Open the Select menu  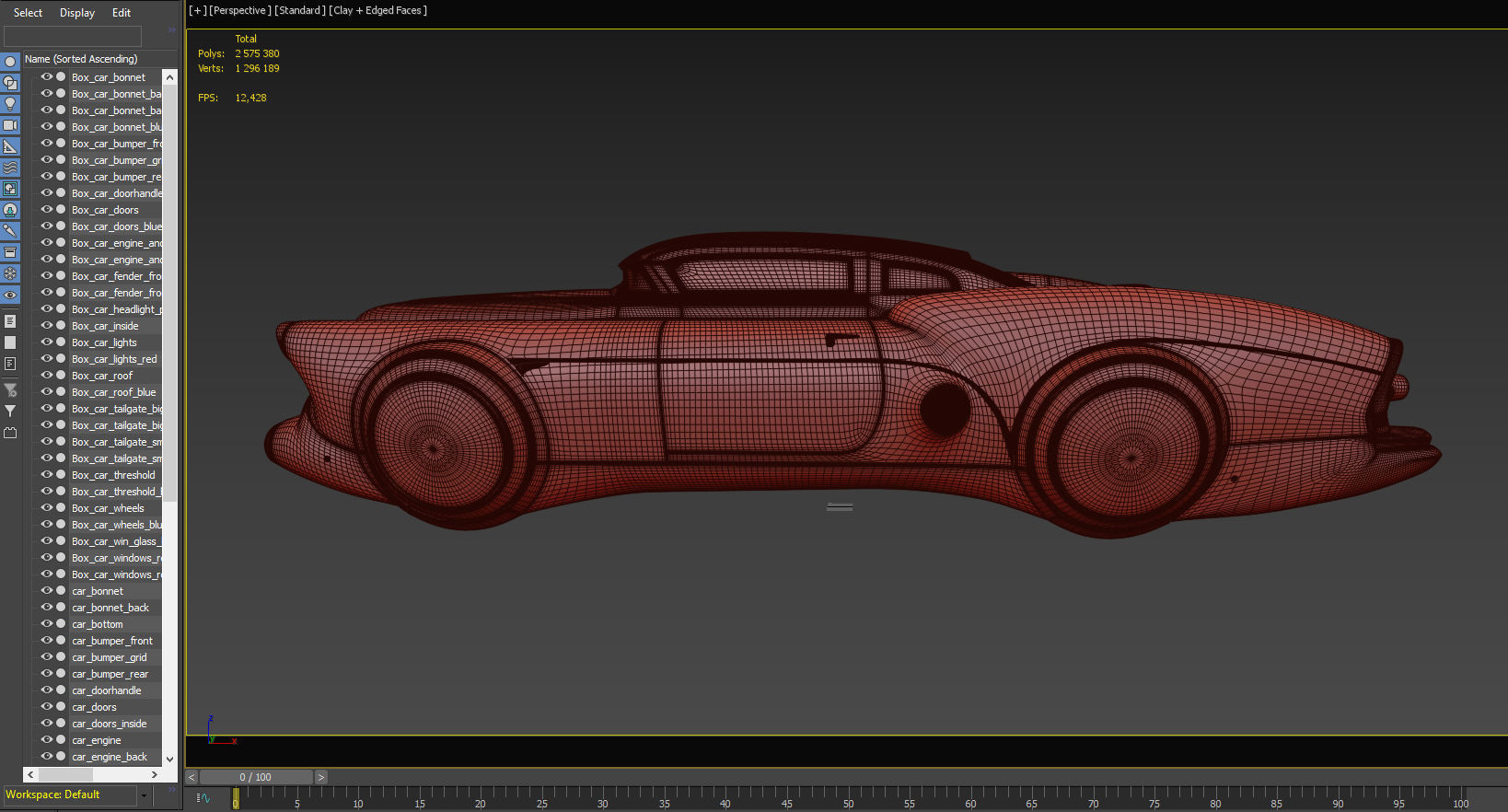click(28, 13)
